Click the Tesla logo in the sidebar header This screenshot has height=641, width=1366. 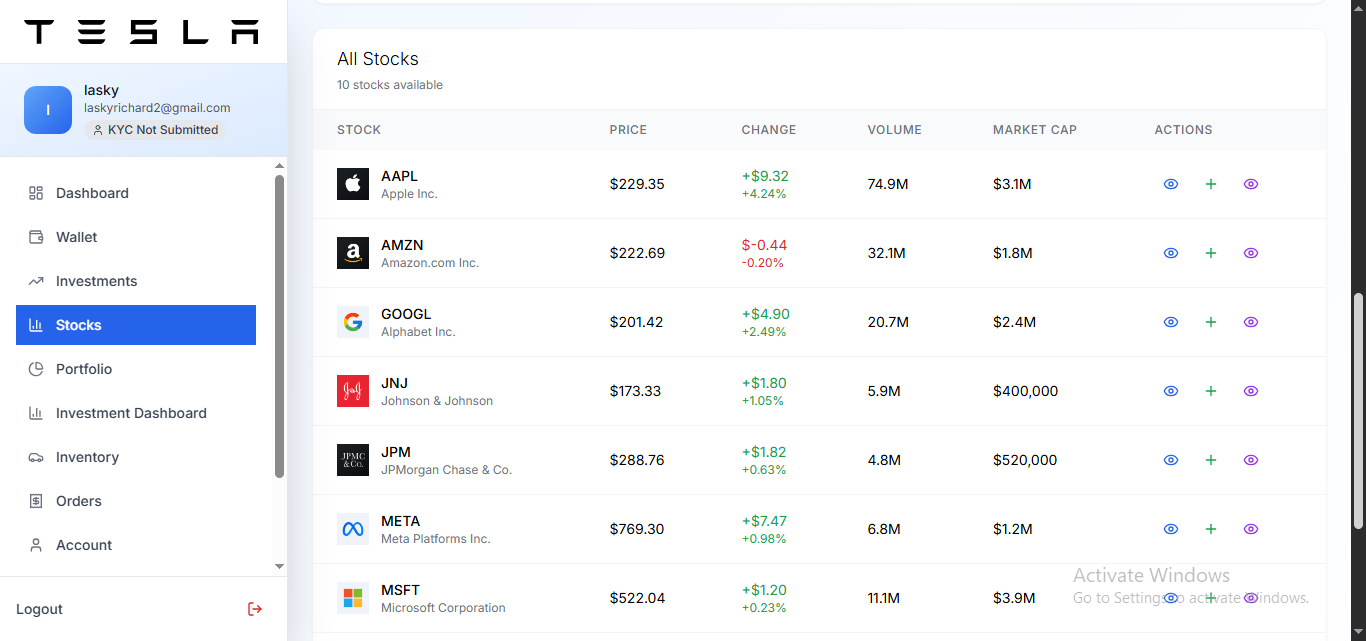142,32
